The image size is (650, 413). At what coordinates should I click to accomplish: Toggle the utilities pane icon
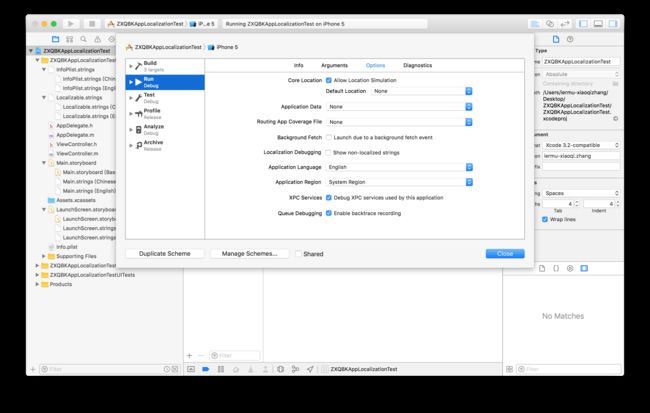[x=613, y=24]
